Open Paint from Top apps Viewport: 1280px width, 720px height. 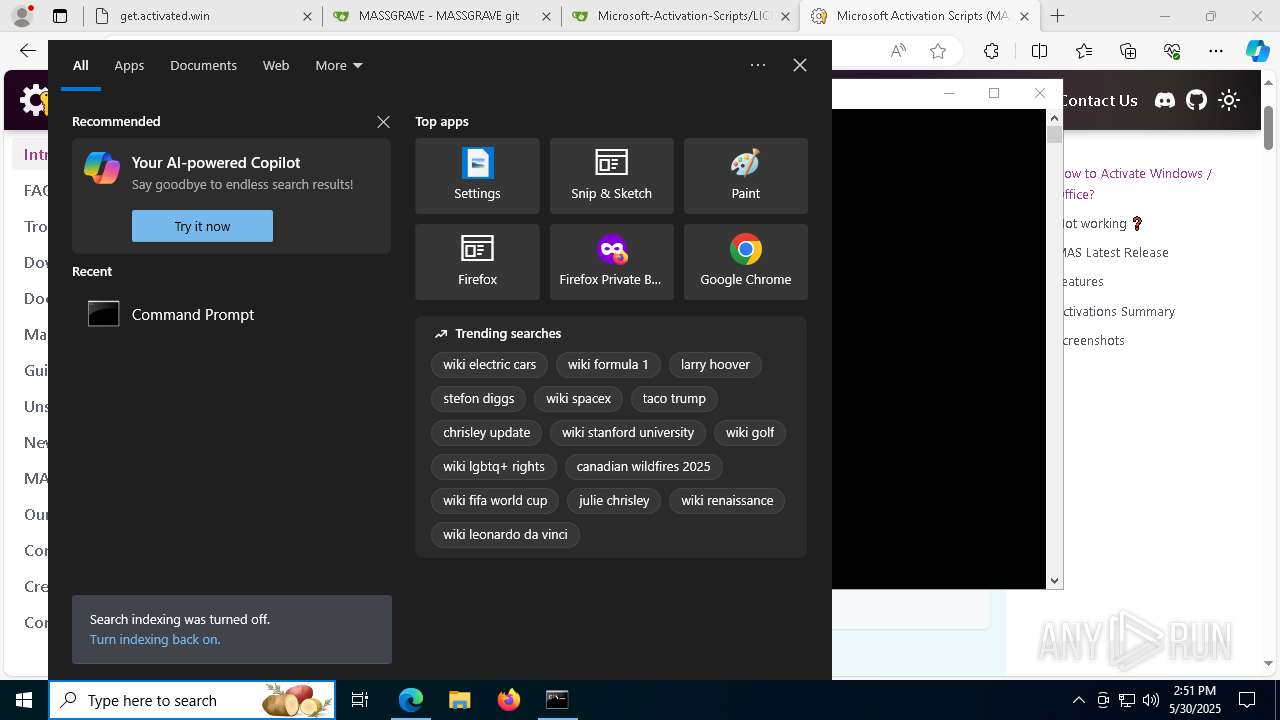click(745, 176)
